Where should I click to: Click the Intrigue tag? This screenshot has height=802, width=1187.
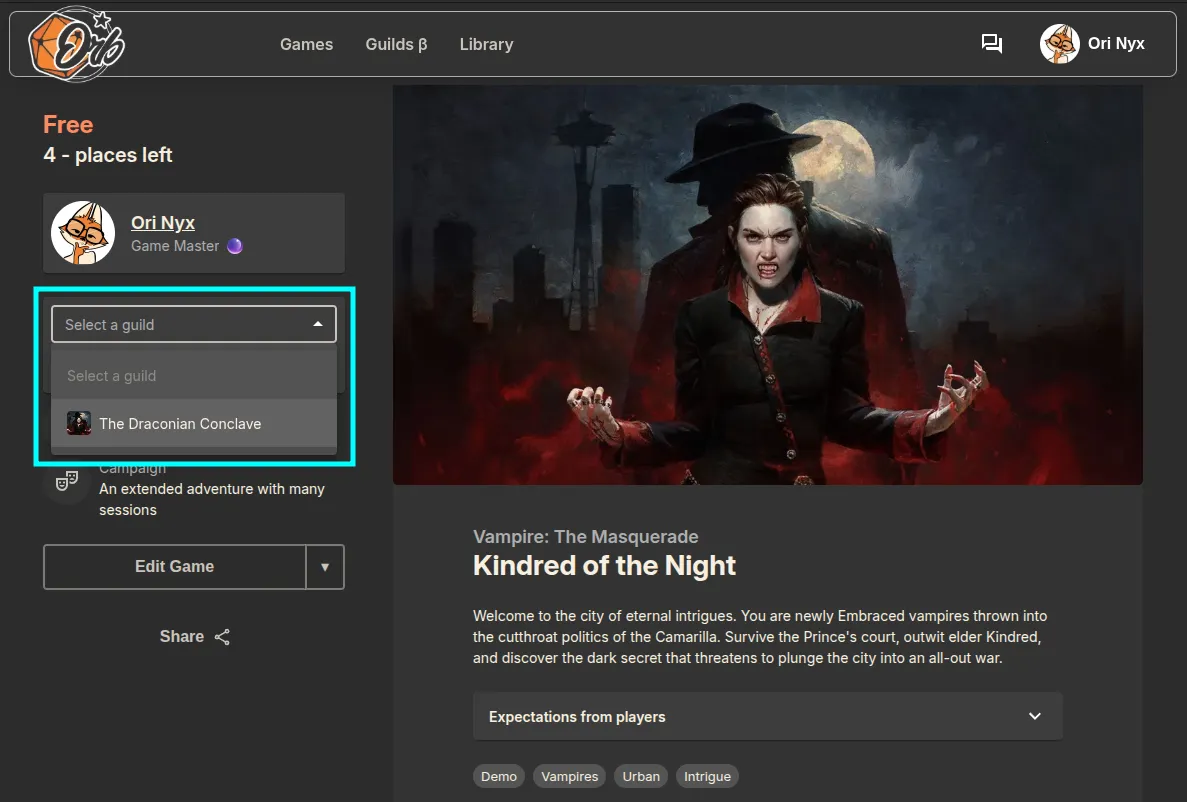[707, 776]
